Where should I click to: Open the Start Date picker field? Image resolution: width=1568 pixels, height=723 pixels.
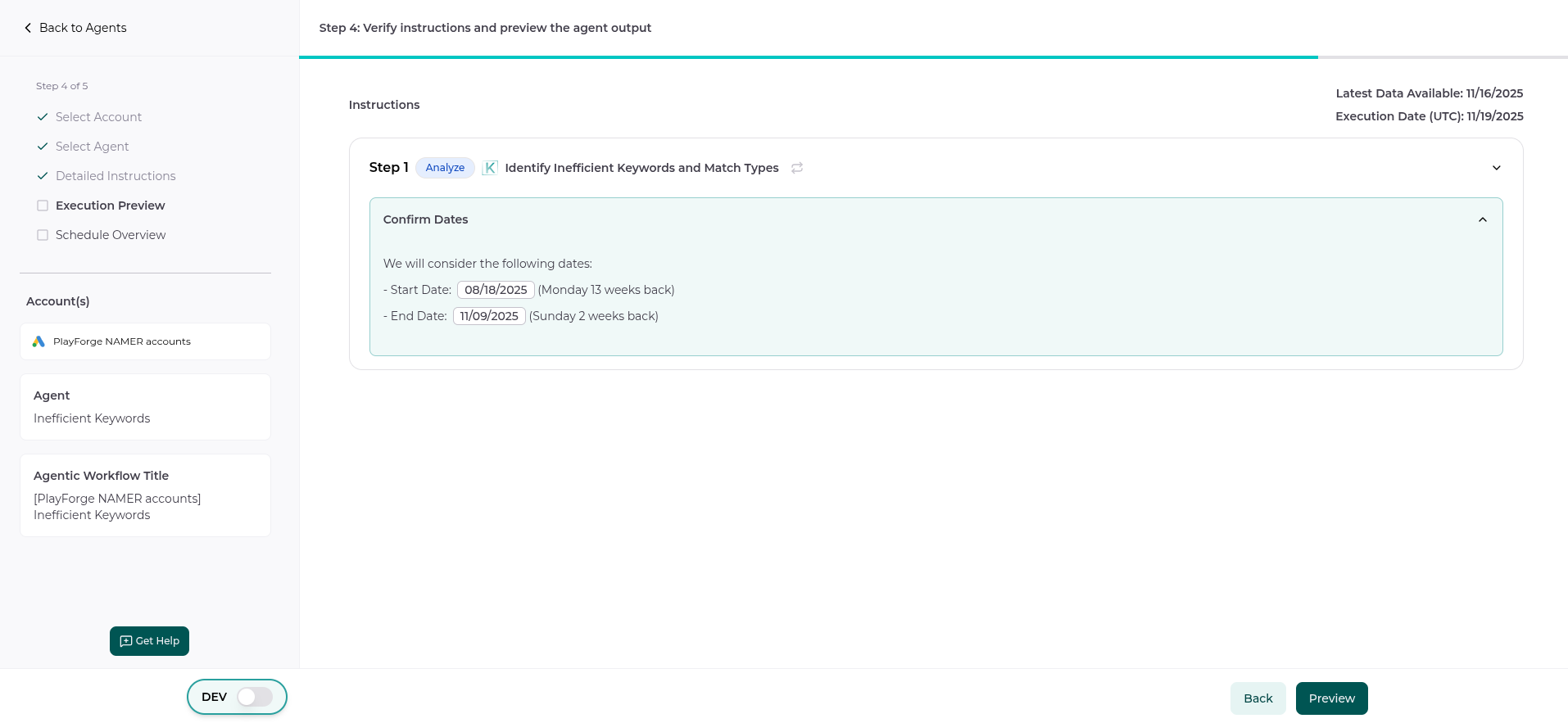click(x=496, y=290)
